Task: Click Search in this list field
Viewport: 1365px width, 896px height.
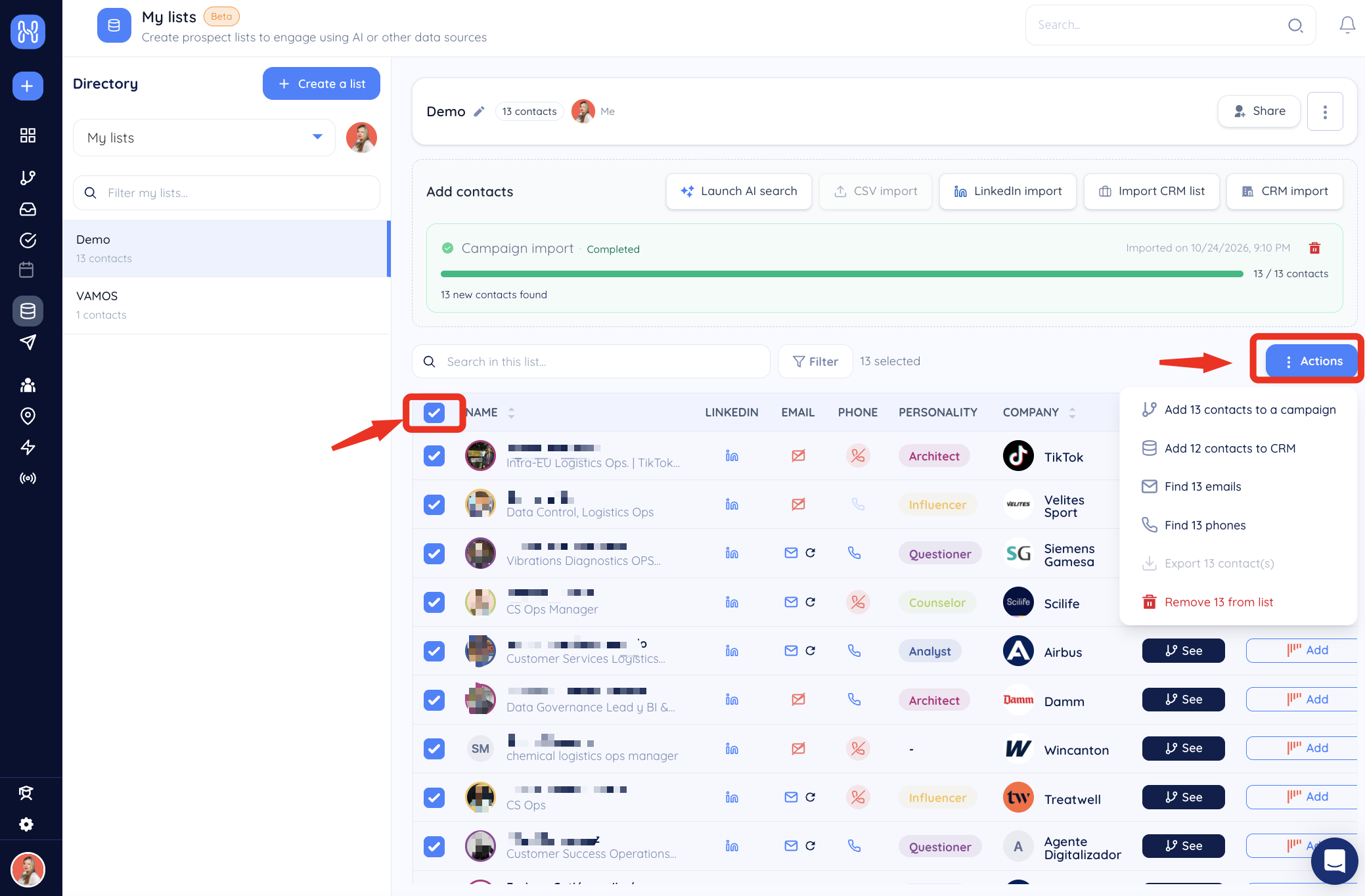Action: pyautogui.click(x=591, y=361)
